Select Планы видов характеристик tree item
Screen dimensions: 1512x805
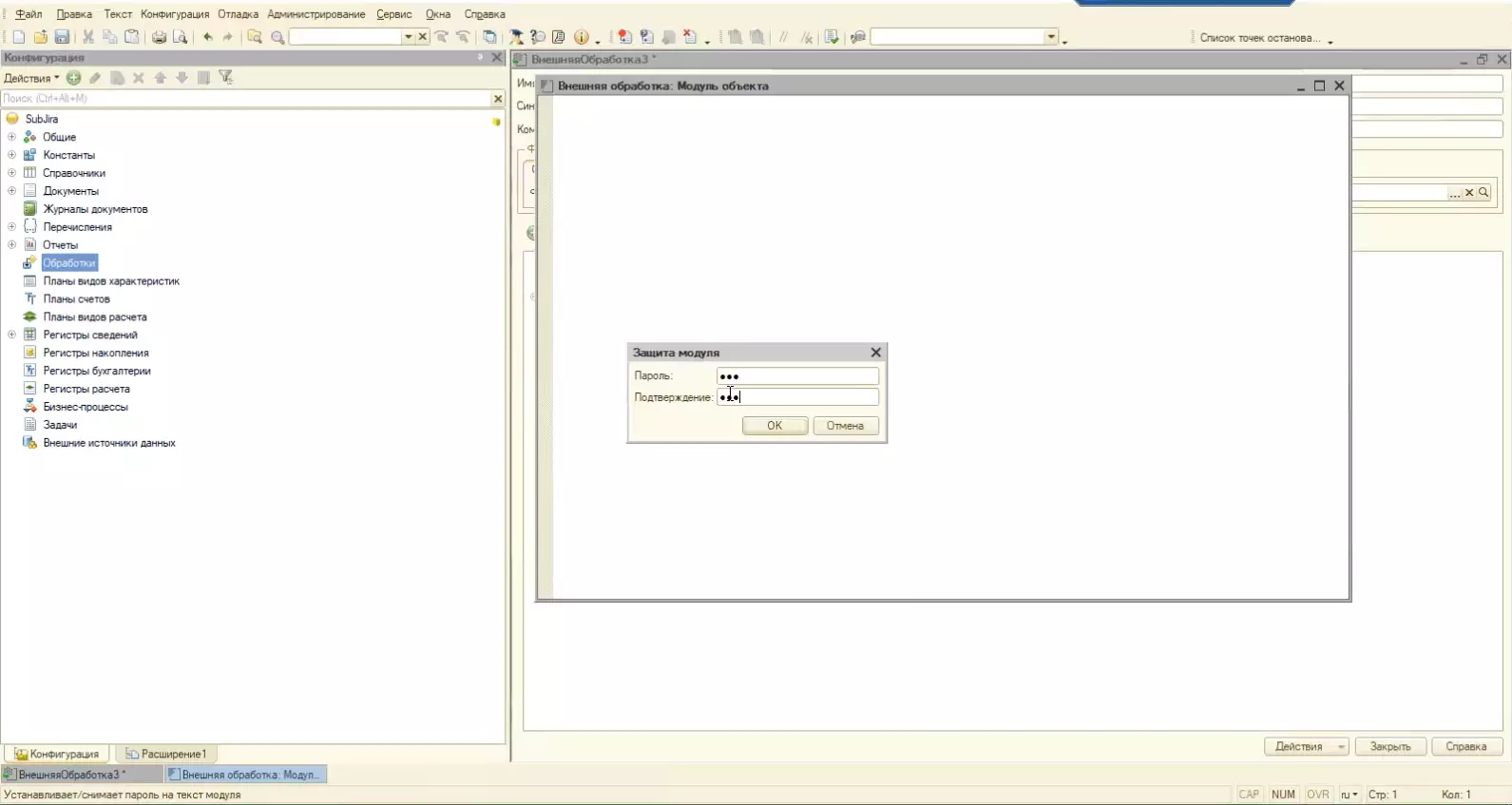coord(111,281)
